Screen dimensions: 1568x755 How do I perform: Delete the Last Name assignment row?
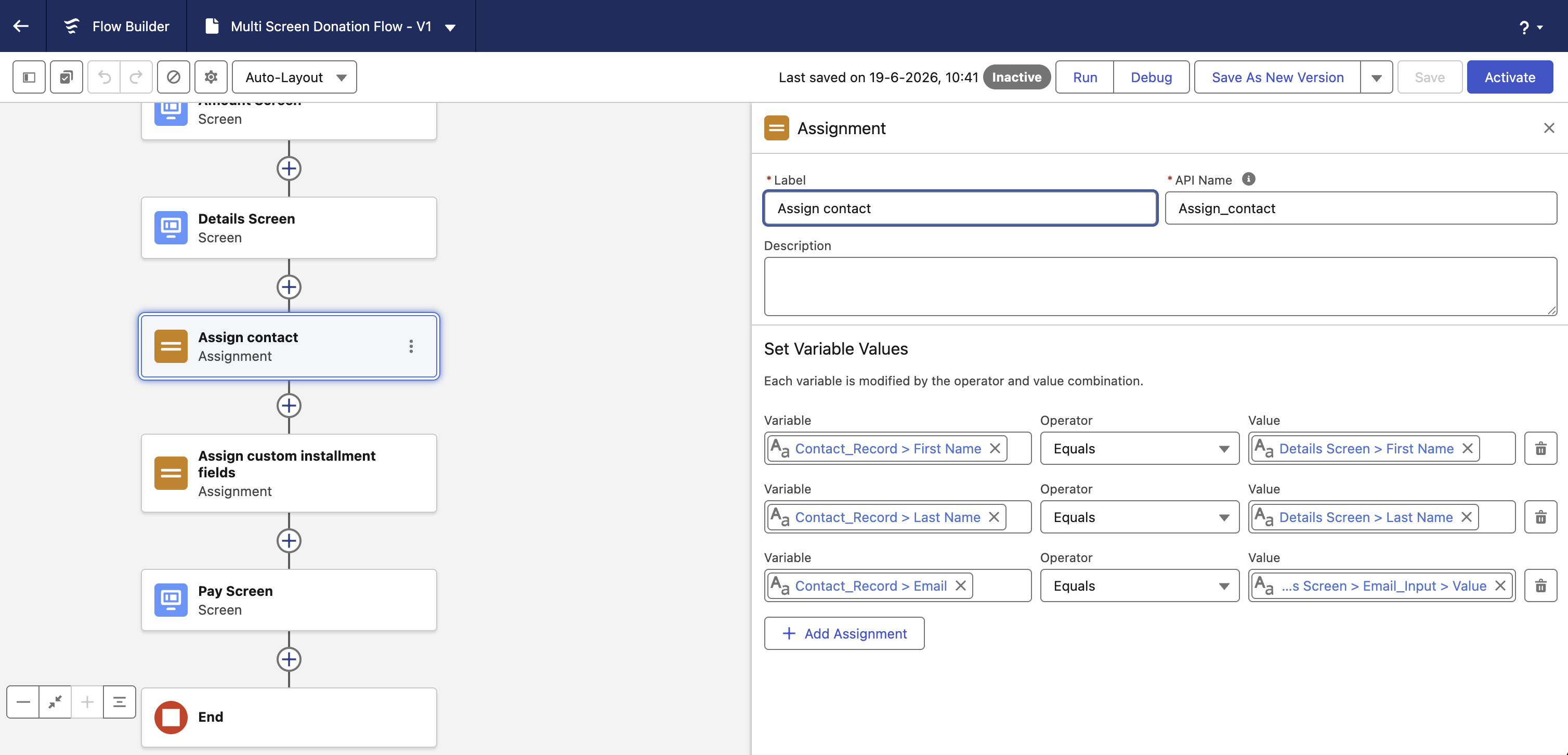[1540, 517]
